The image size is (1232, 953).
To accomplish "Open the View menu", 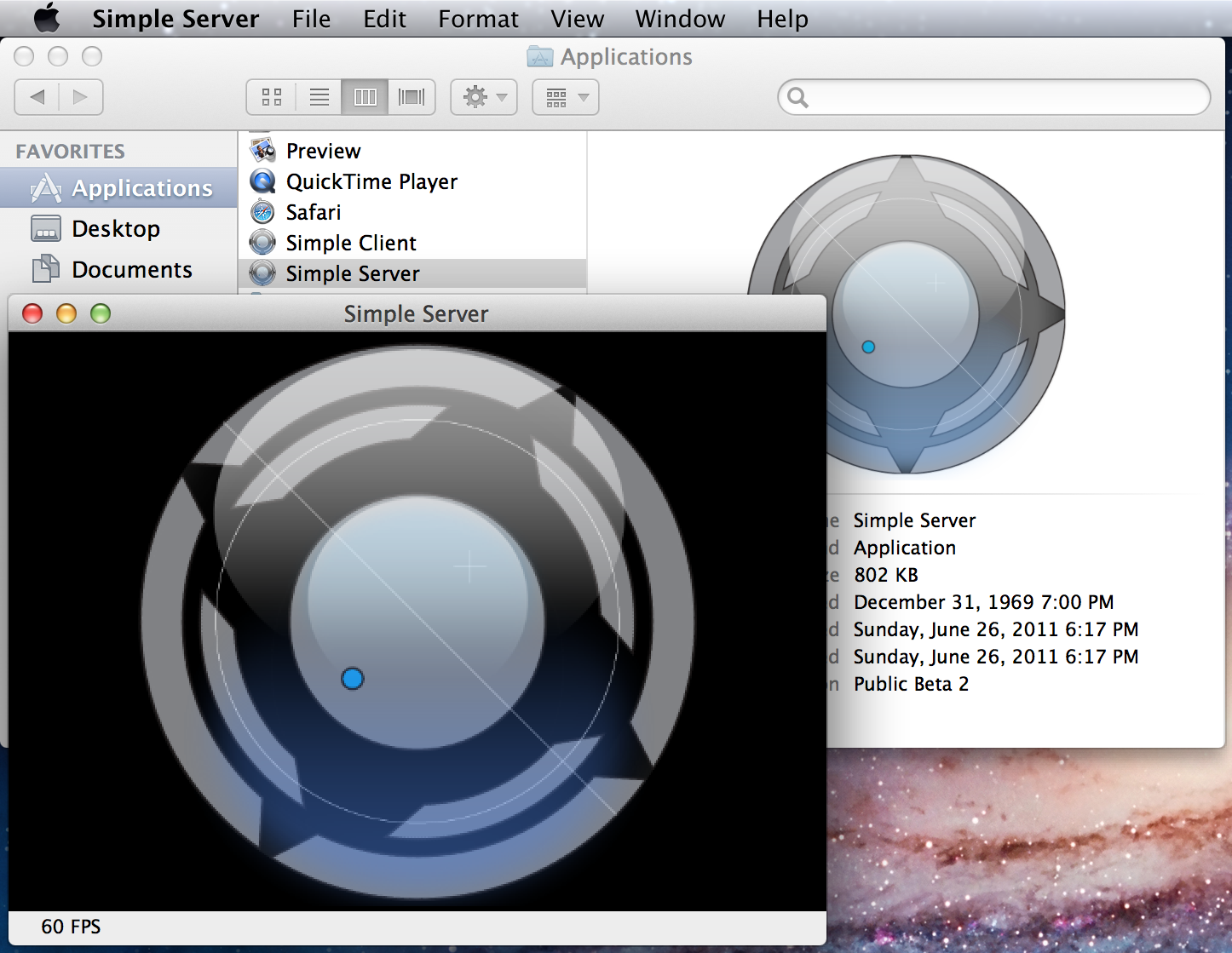I will [x=577, y=19].
